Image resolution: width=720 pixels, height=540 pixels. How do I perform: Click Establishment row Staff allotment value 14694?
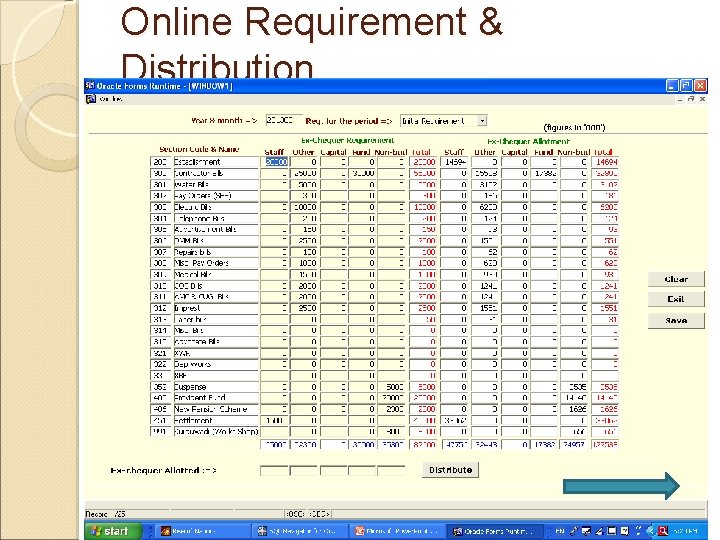[x=454, y=162]
